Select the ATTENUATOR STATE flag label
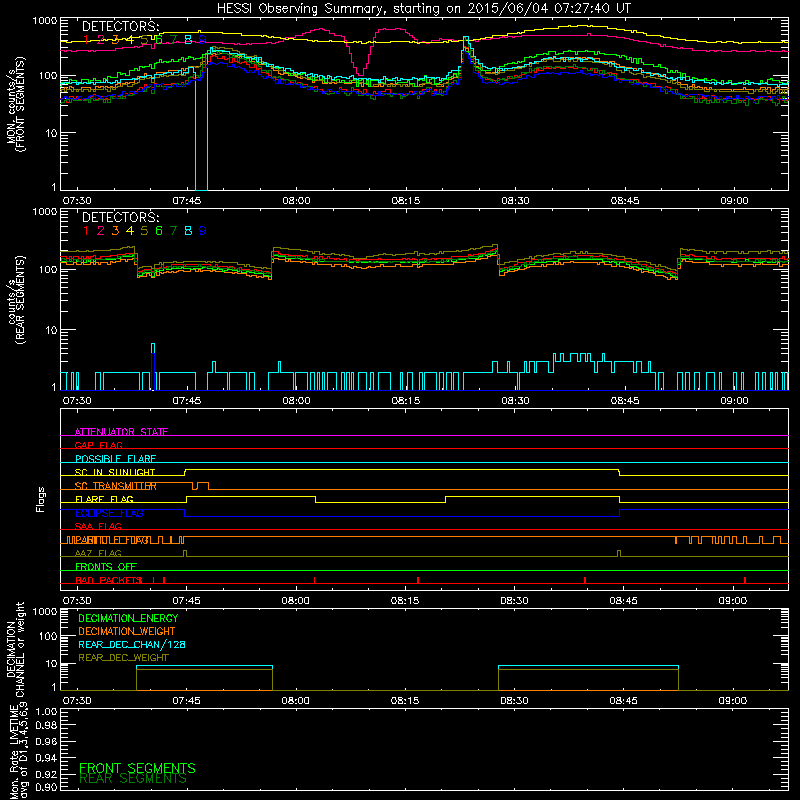The width and height of the screenshot is (800, 800). [121, 432]
